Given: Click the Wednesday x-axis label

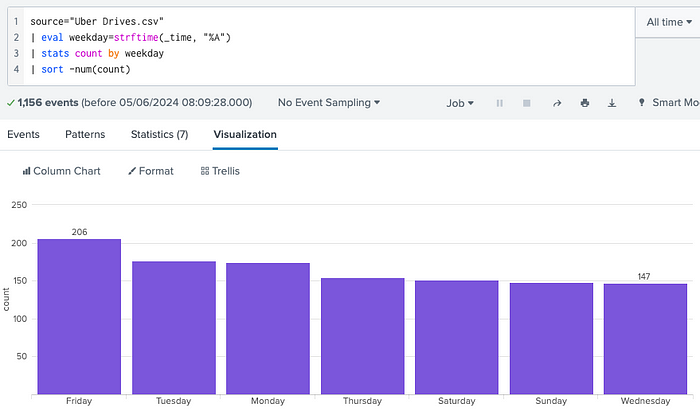Looking at the screenshot, I should point(646,401).
